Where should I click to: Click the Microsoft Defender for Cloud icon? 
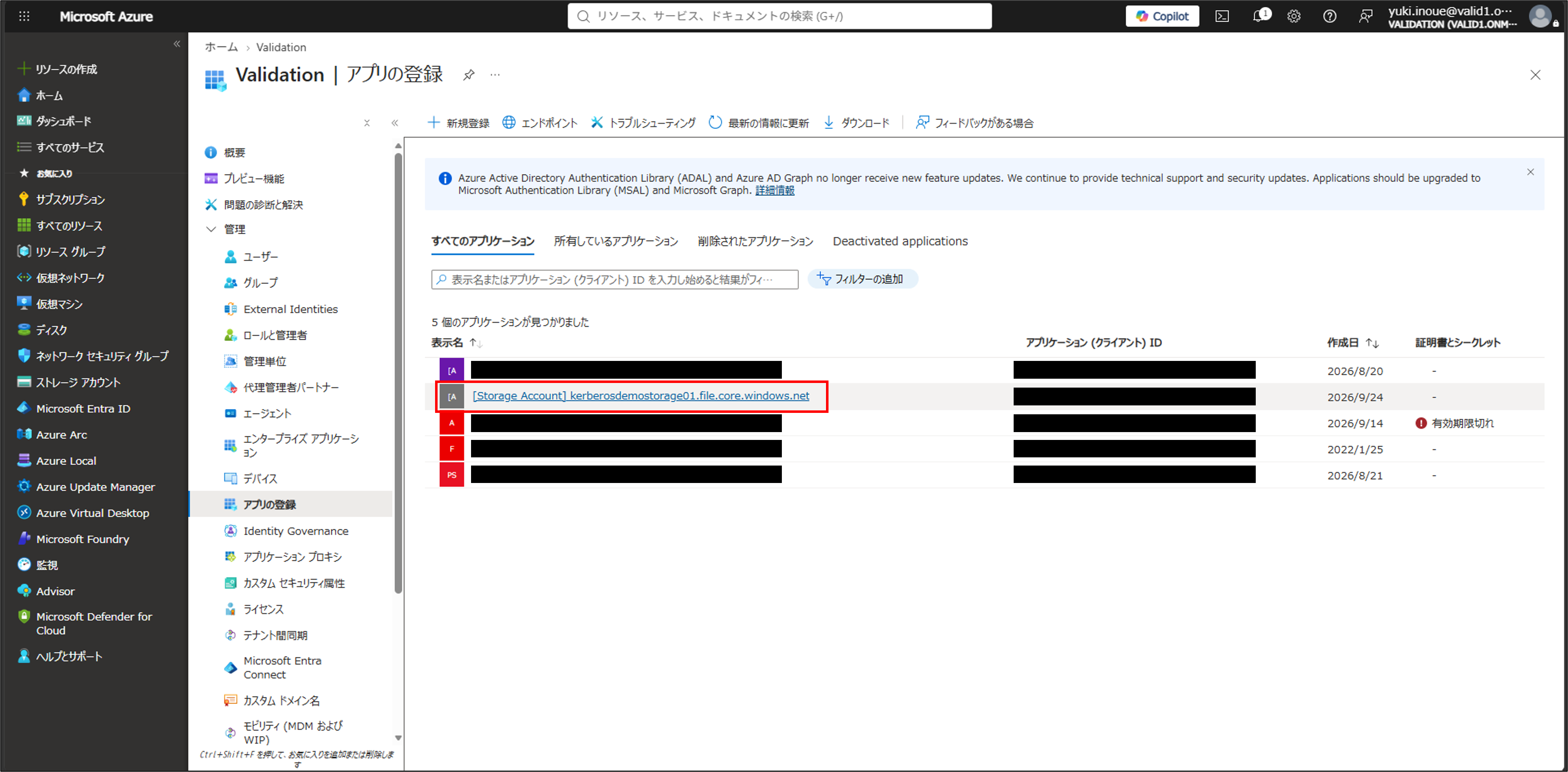click(x=24, y=617)
